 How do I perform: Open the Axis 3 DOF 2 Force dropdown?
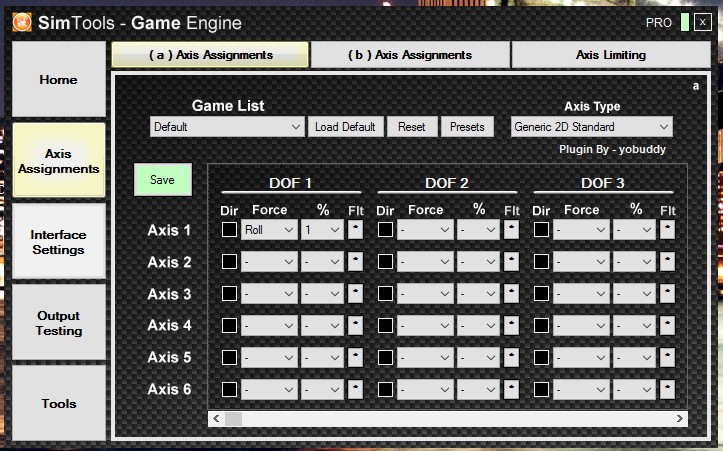click(x=425, y=293)
